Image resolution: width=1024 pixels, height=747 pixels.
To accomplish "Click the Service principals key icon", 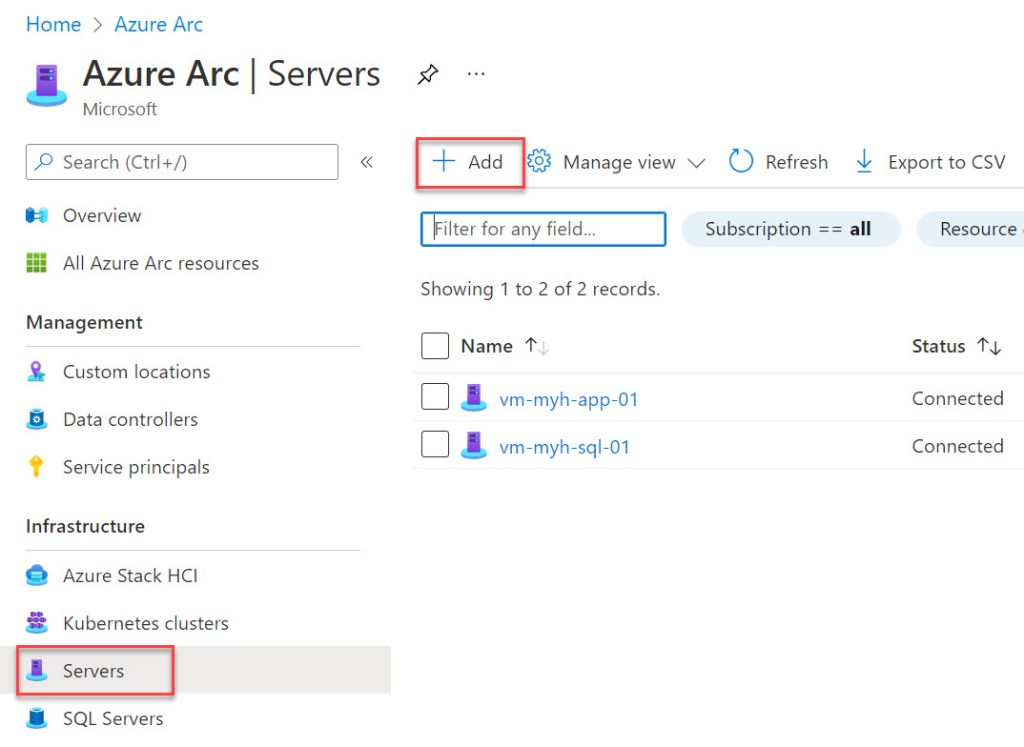I will (x=37, y=467).
